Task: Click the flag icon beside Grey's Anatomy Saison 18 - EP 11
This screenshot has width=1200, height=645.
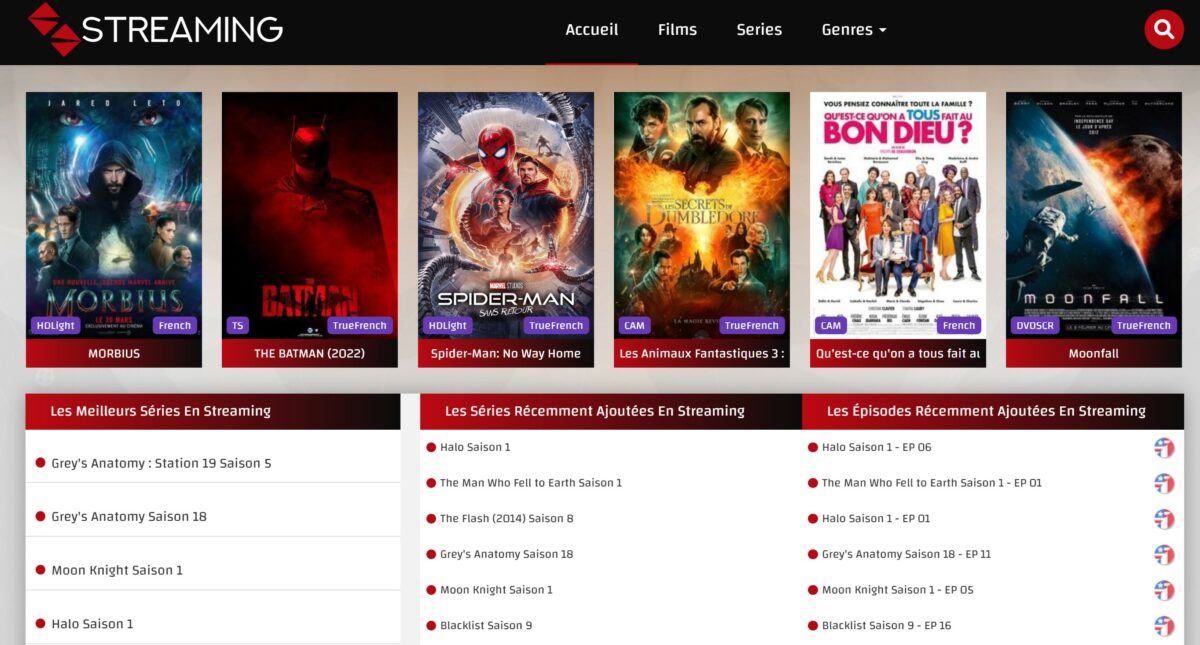Action: pyautogui.click(x=1164, y=555)
